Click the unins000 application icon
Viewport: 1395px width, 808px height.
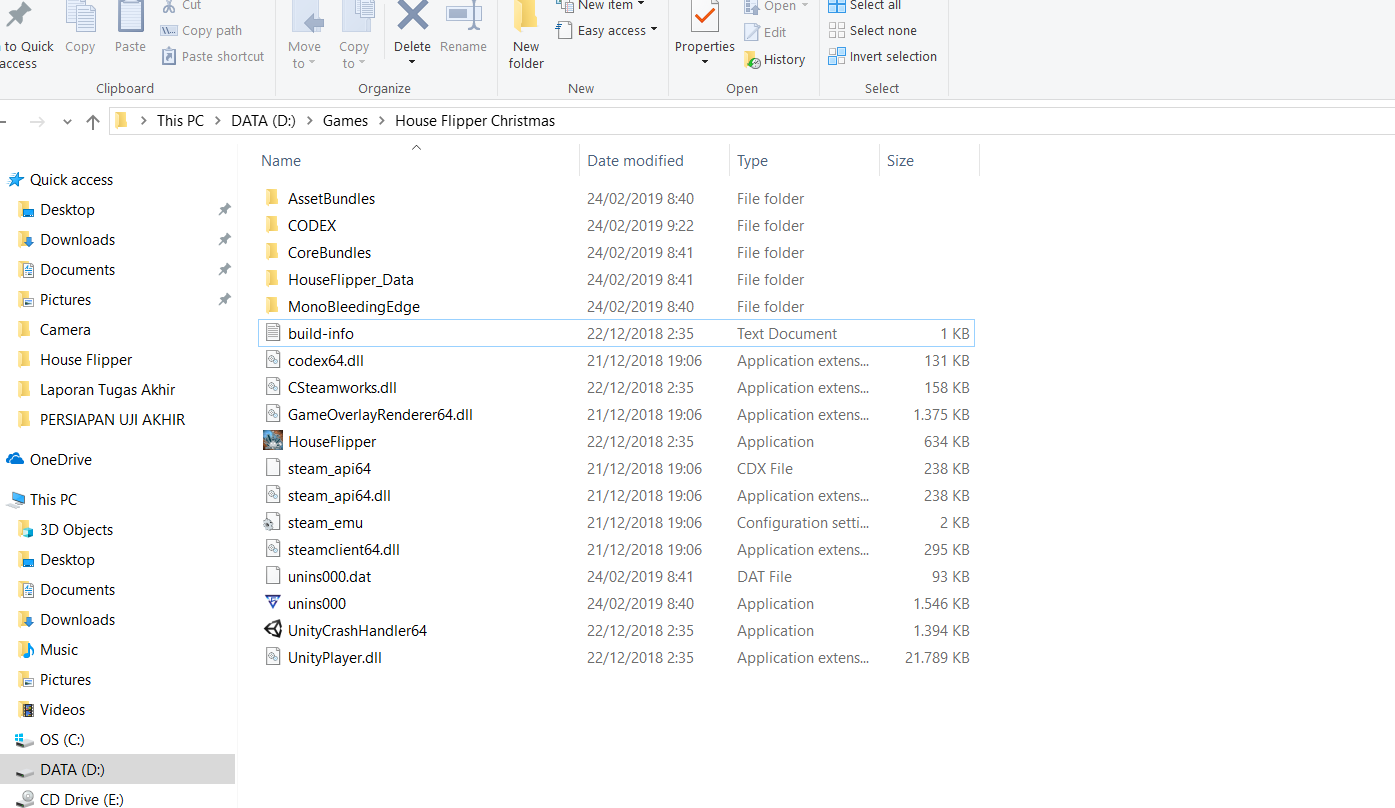tap(273, 603)
